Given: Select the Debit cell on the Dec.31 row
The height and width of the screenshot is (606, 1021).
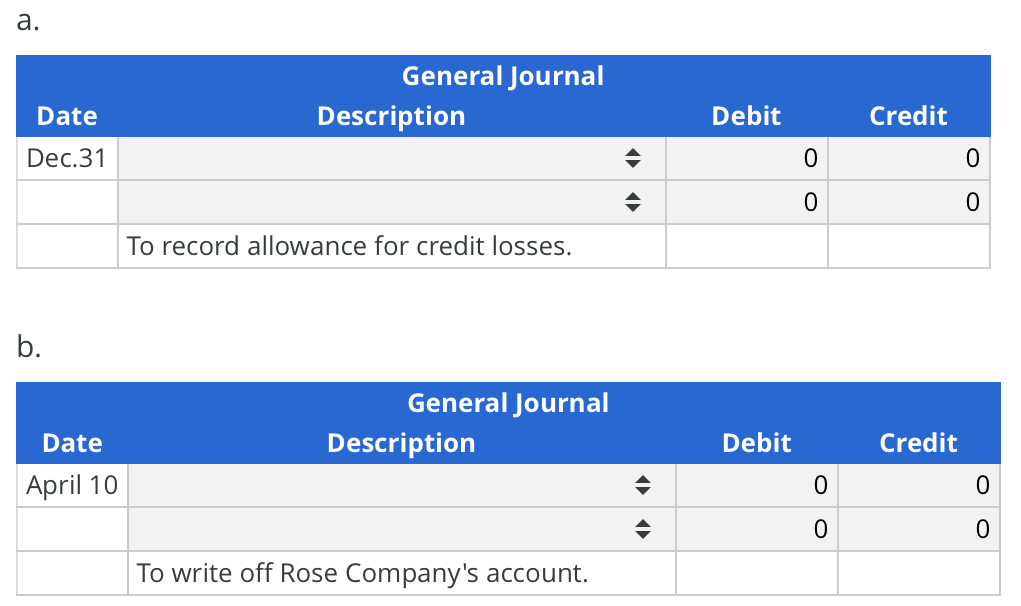Looking at the screenshot, I should (x=746, y=157).
